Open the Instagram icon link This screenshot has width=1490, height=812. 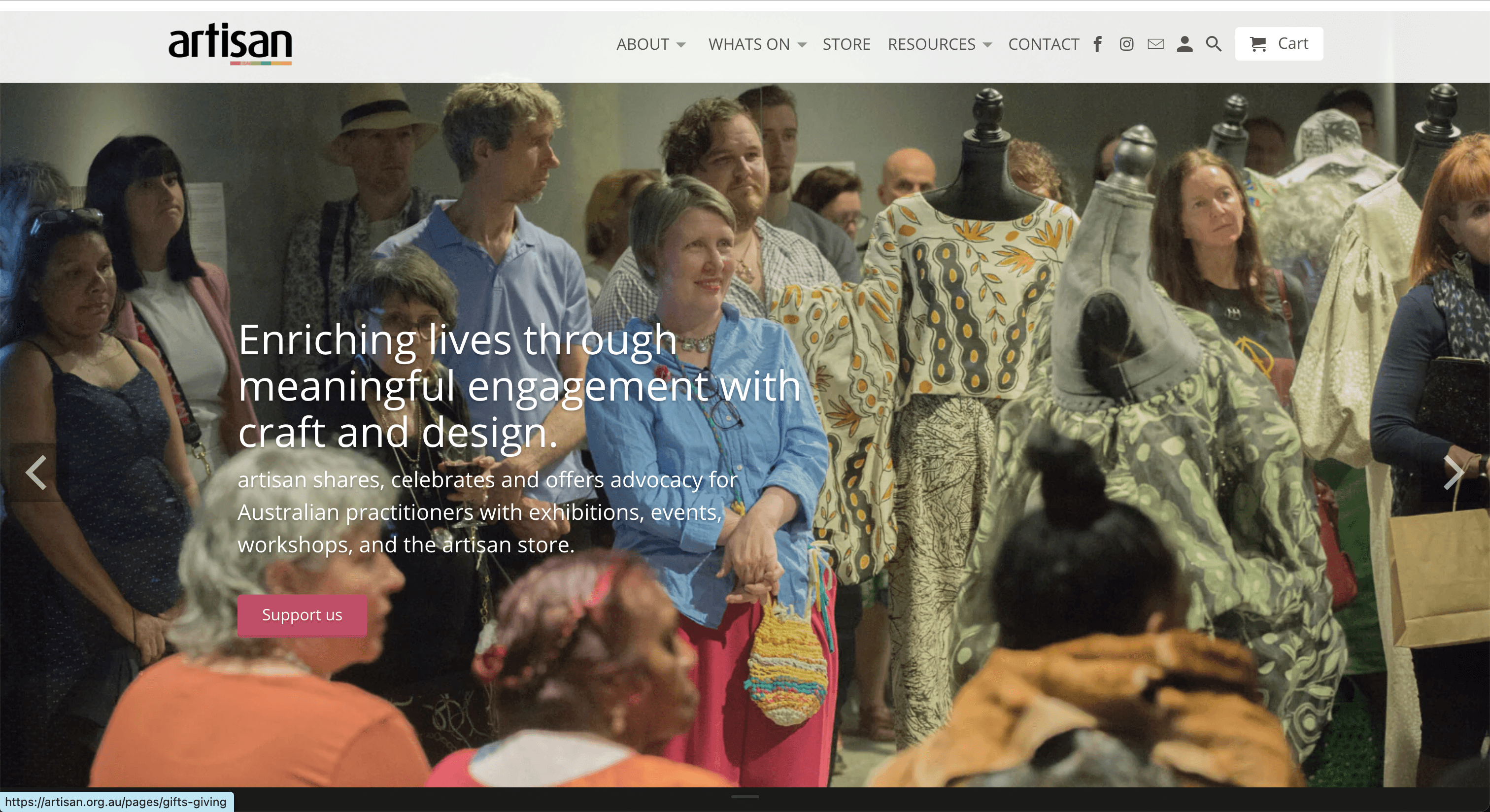1126,44
